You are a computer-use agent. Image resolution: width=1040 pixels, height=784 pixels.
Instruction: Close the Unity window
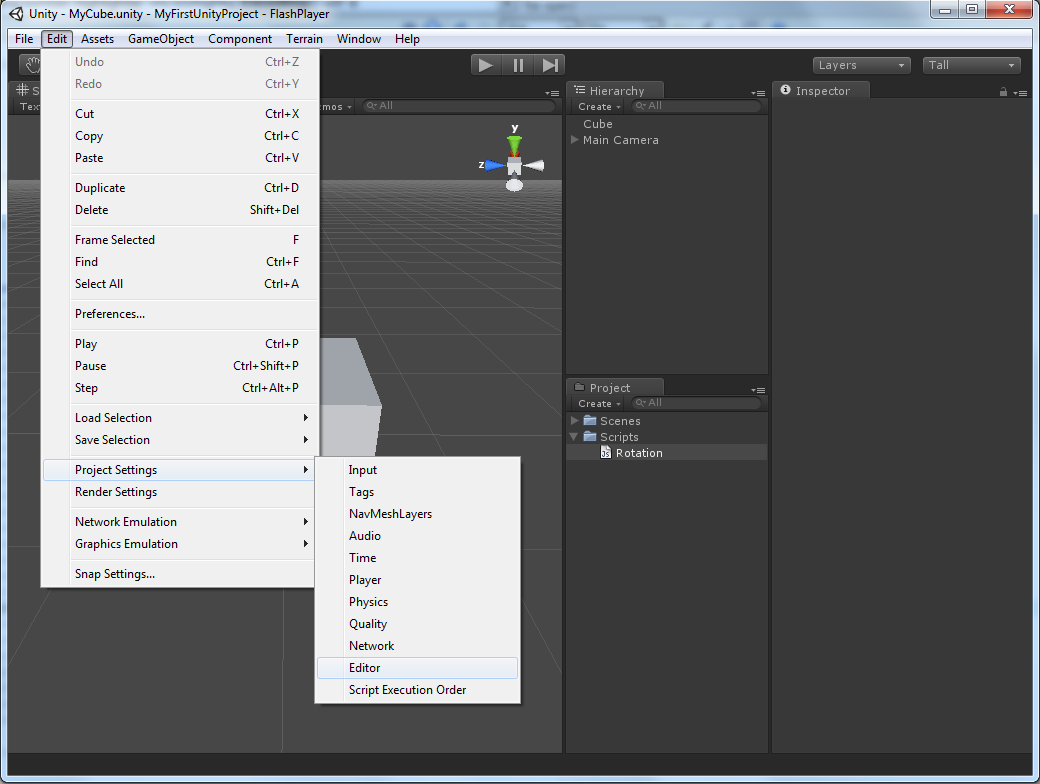click(1009, 9)
